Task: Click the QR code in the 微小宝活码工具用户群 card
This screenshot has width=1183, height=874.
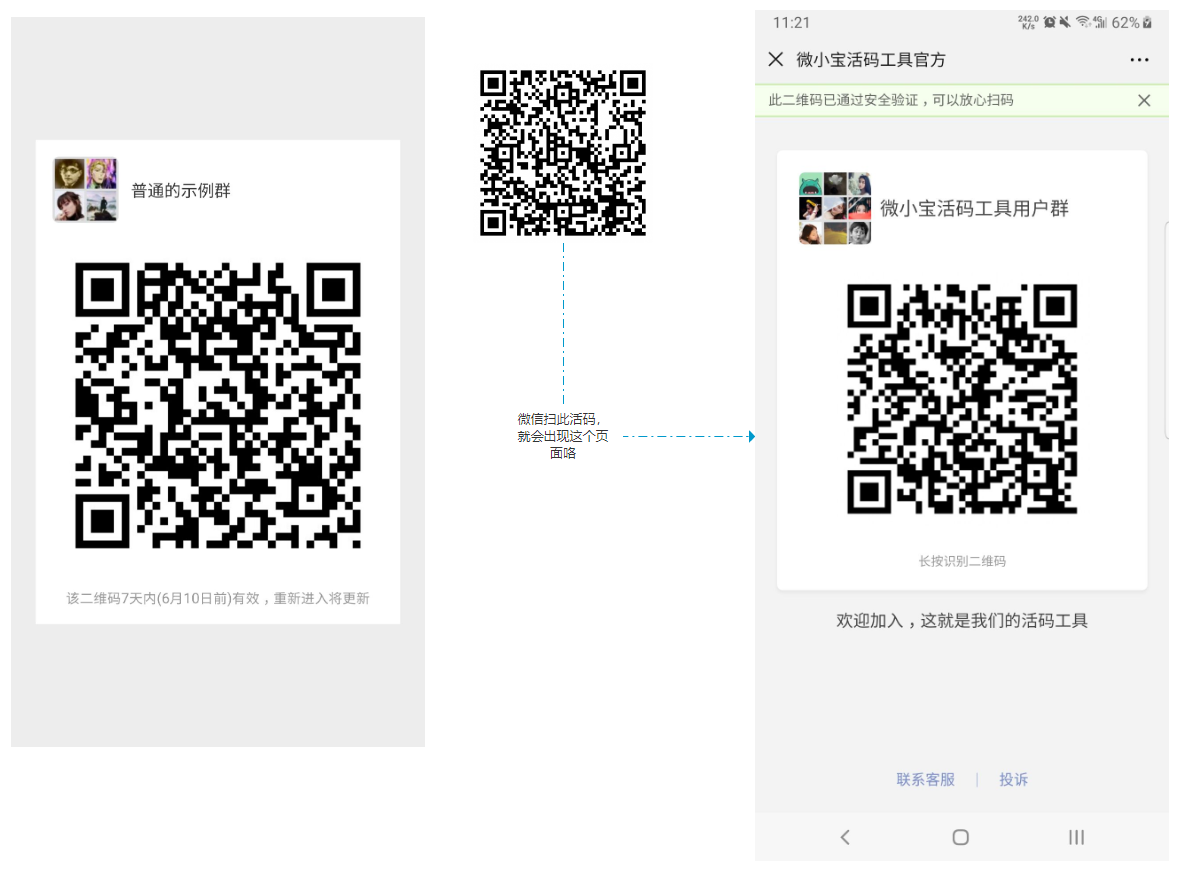Action: (x=962, y=399)
